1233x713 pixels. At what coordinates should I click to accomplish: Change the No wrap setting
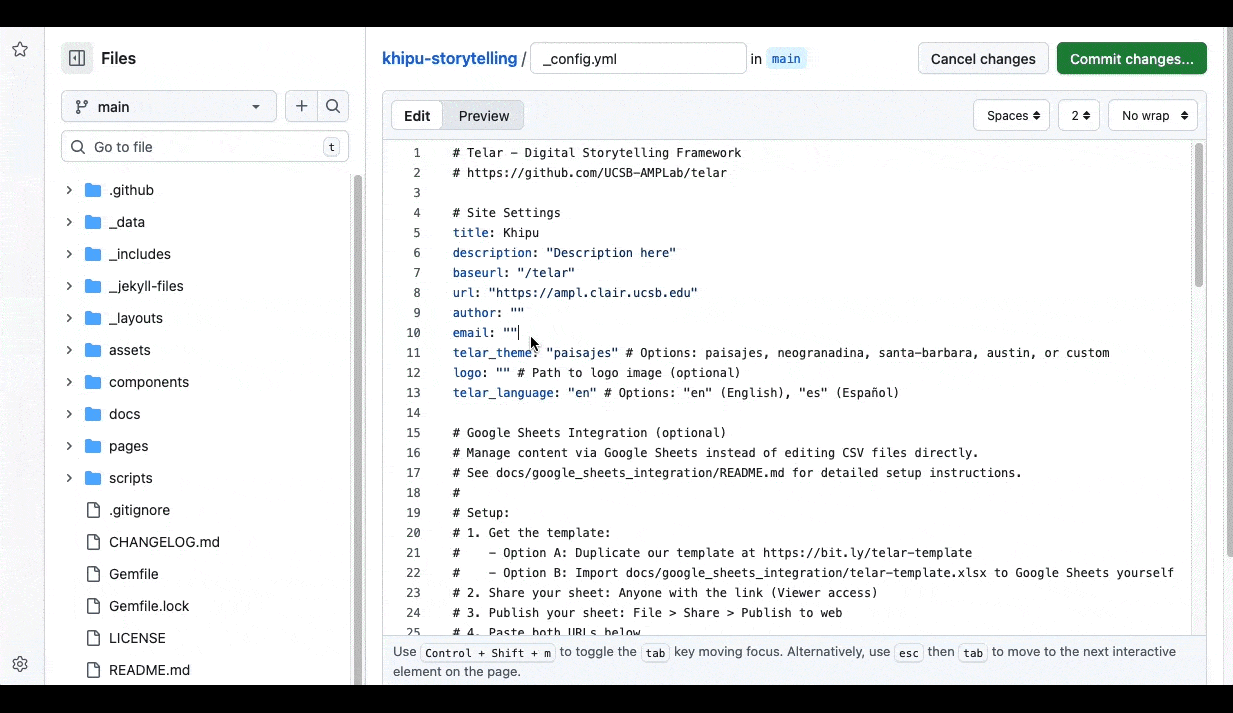point(1152,115)
